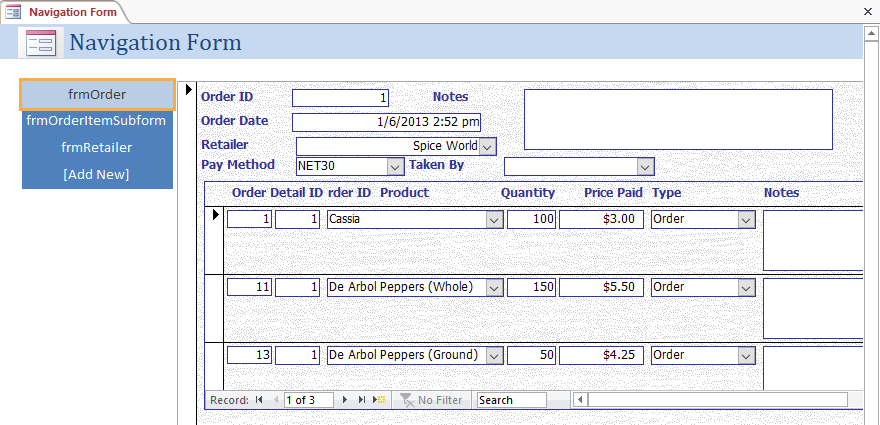880x425 pixels.
Task: Open the frmOrderItemSubform navigation tab
Action: (97, 120)
